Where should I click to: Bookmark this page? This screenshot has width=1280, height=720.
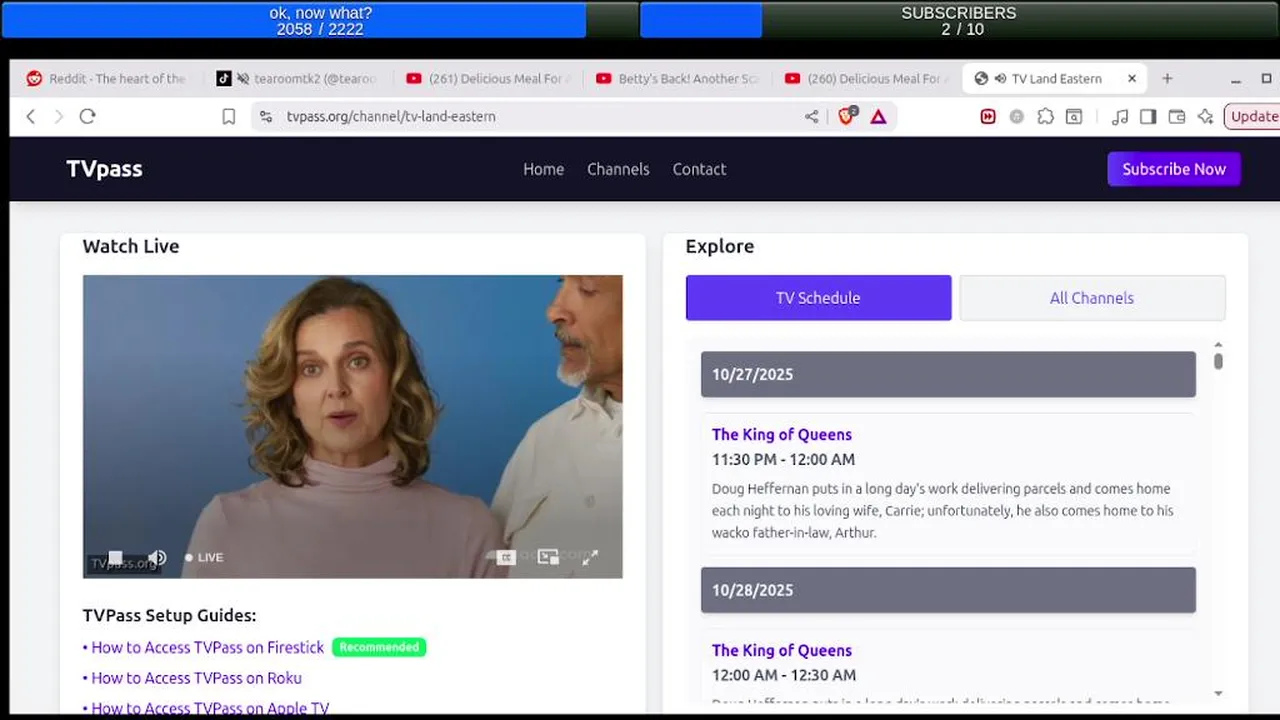tap(228, 116)
